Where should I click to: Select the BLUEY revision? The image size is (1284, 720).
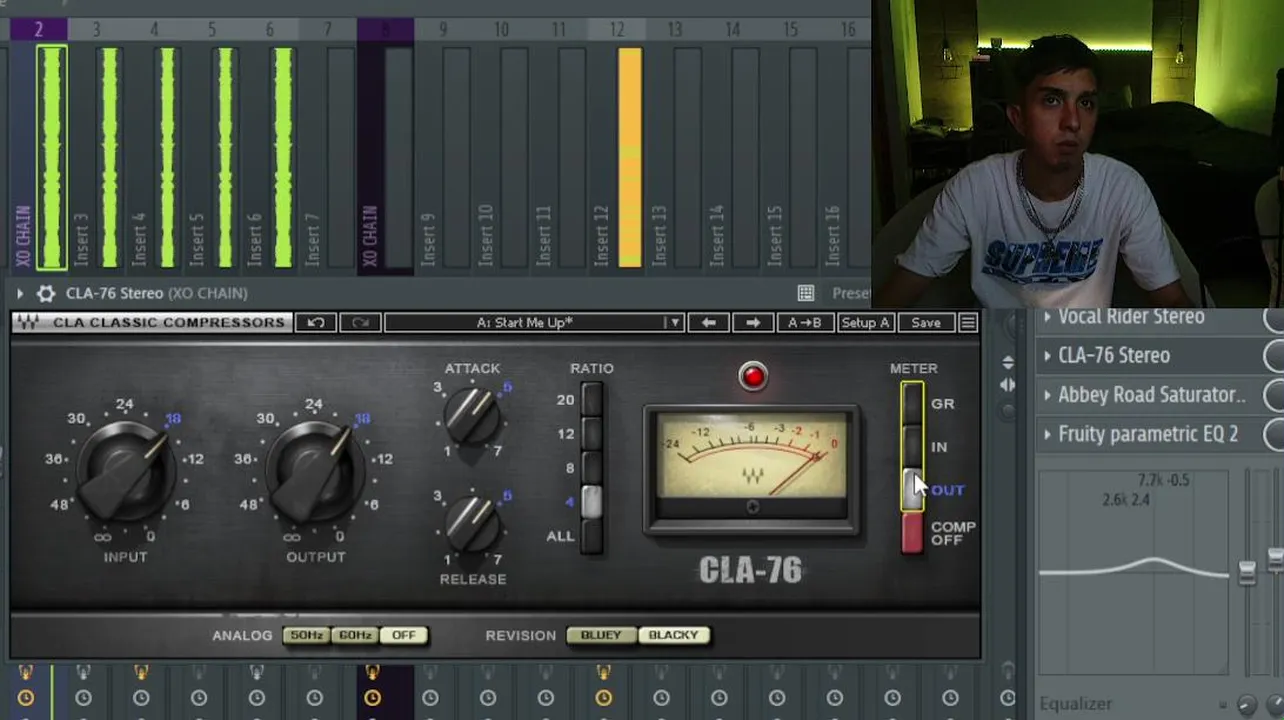(601, 635)
